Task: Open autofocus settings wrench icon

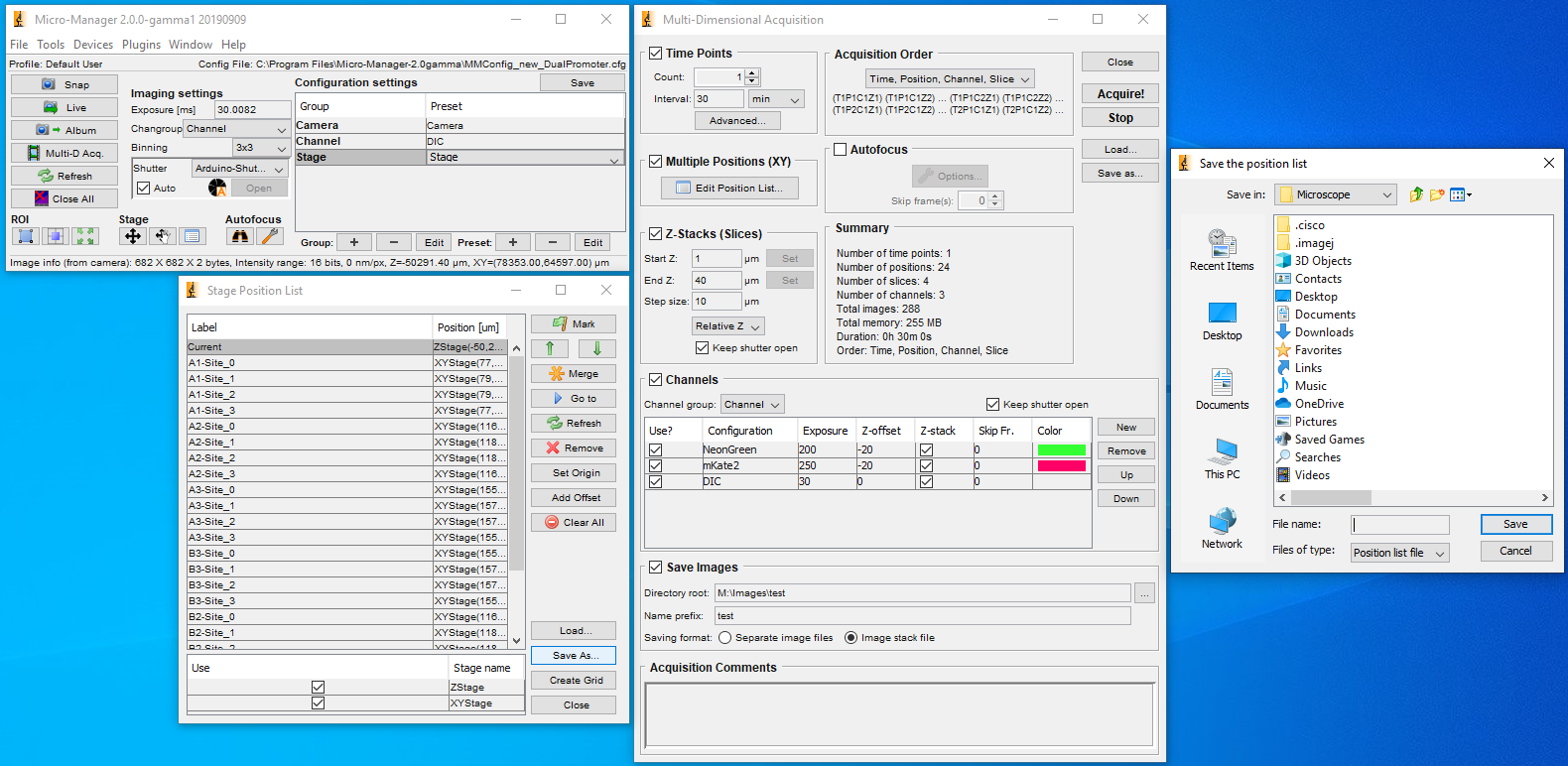Action: click(x=269, y=236)
